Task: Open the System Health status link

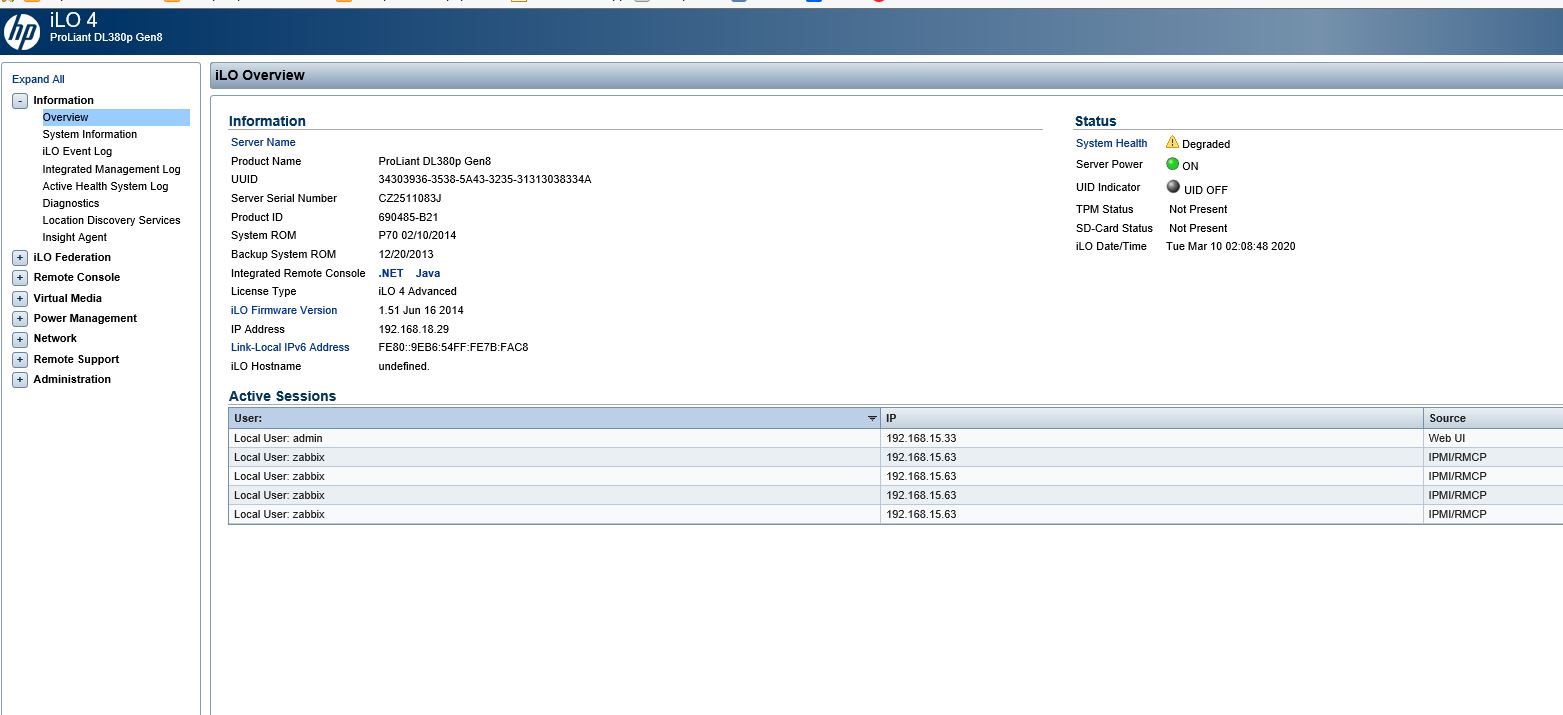Action: point(1111,143)
